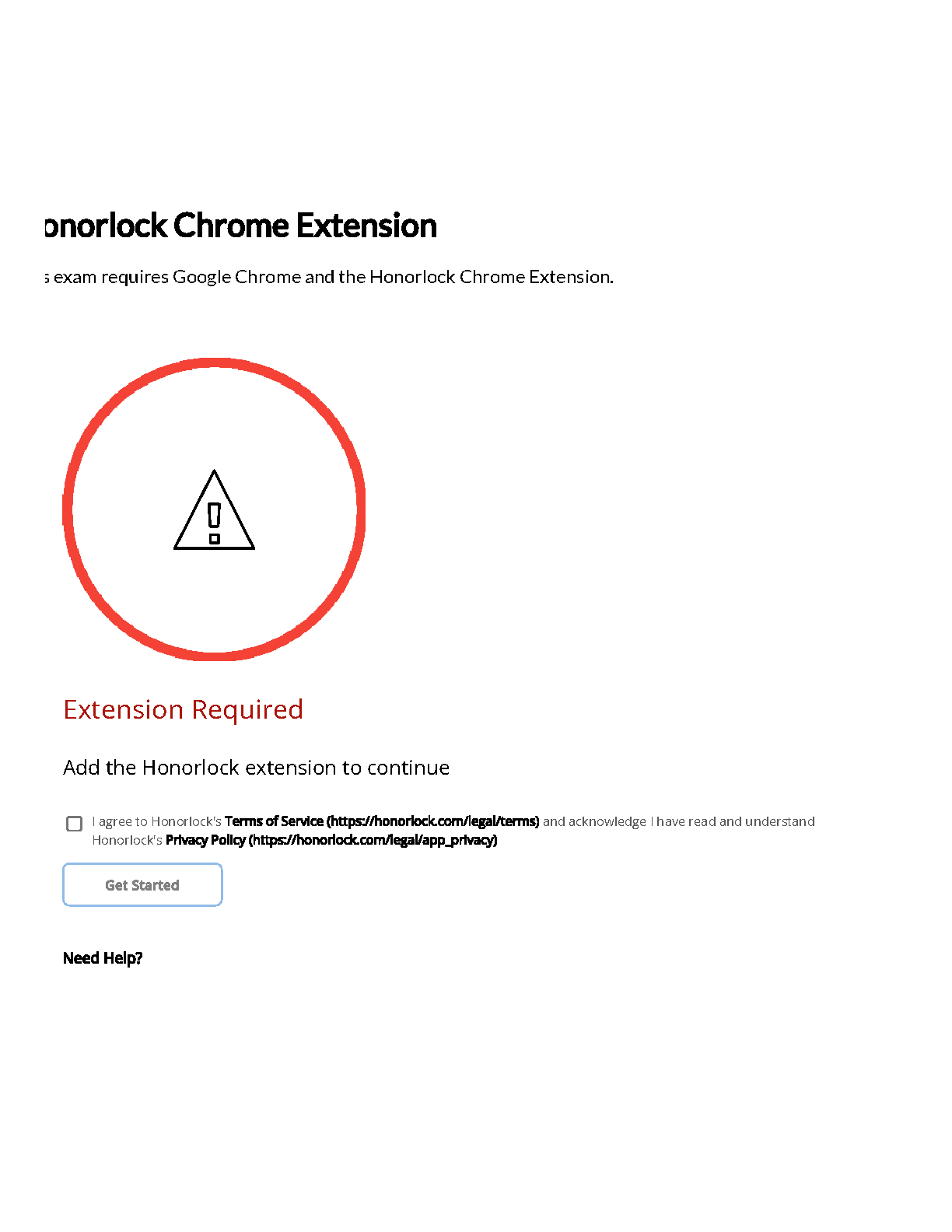
Task: Click the red circle ring graphic
Action: point(214,509)
